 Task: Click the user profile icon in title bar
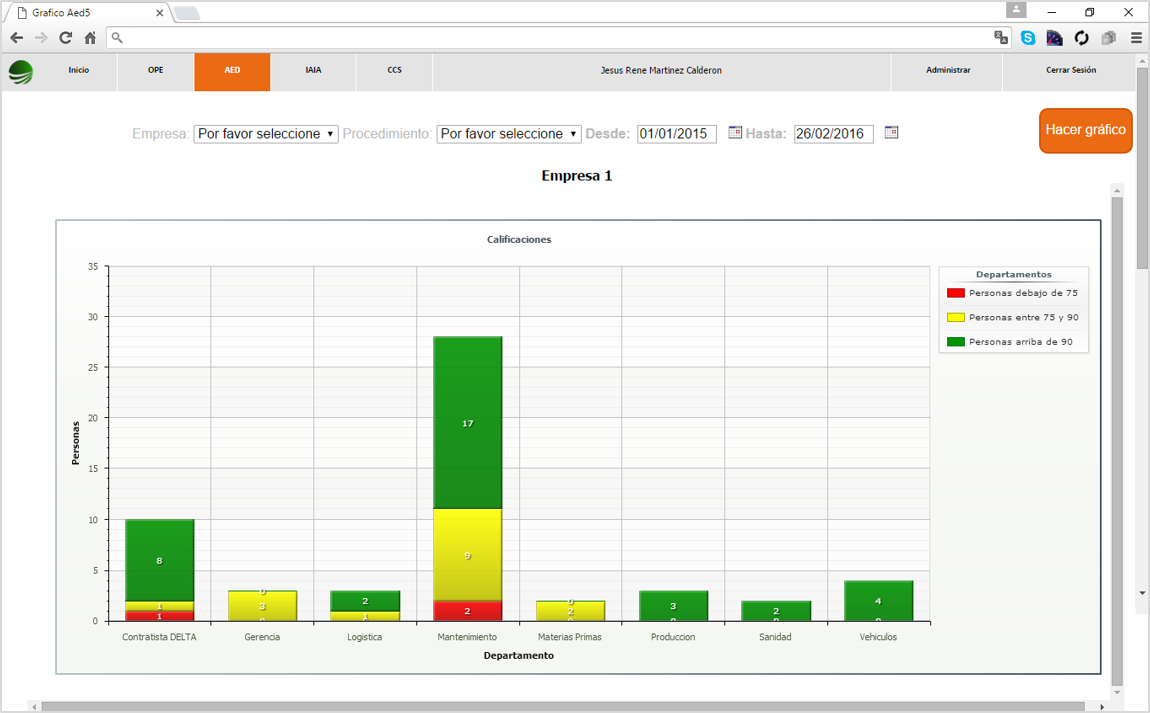[1016, 10]
